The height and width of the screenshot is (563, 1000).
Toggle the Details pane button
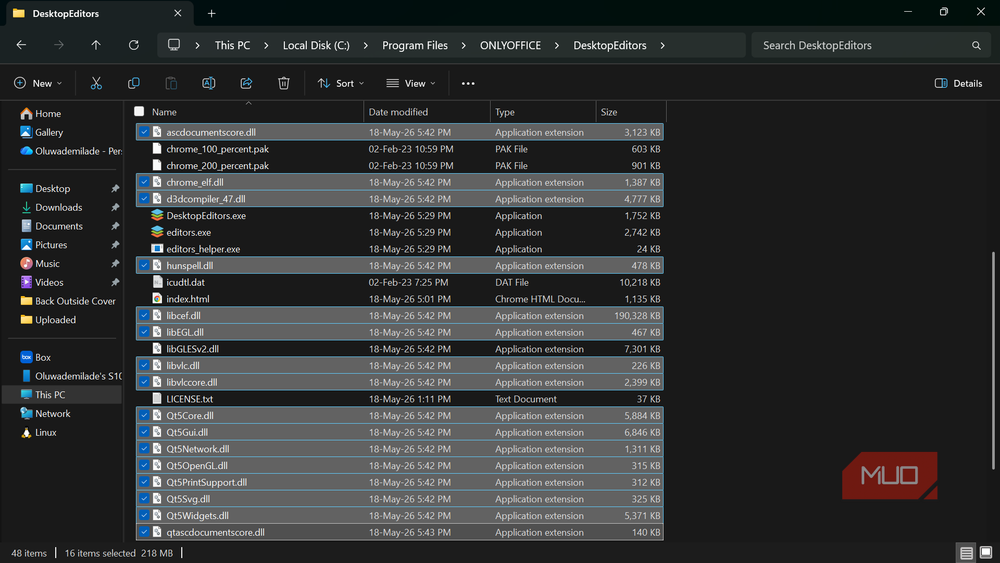pyautogui.click(x=959, y=83)
